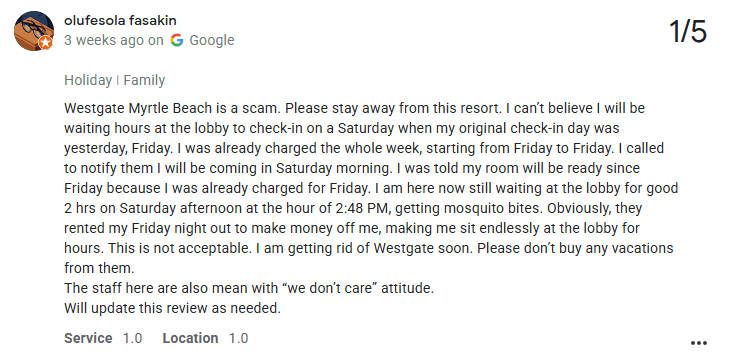Screen dimensions: 745x364
Task: Click the Location rating label
Action: (191, 338)
